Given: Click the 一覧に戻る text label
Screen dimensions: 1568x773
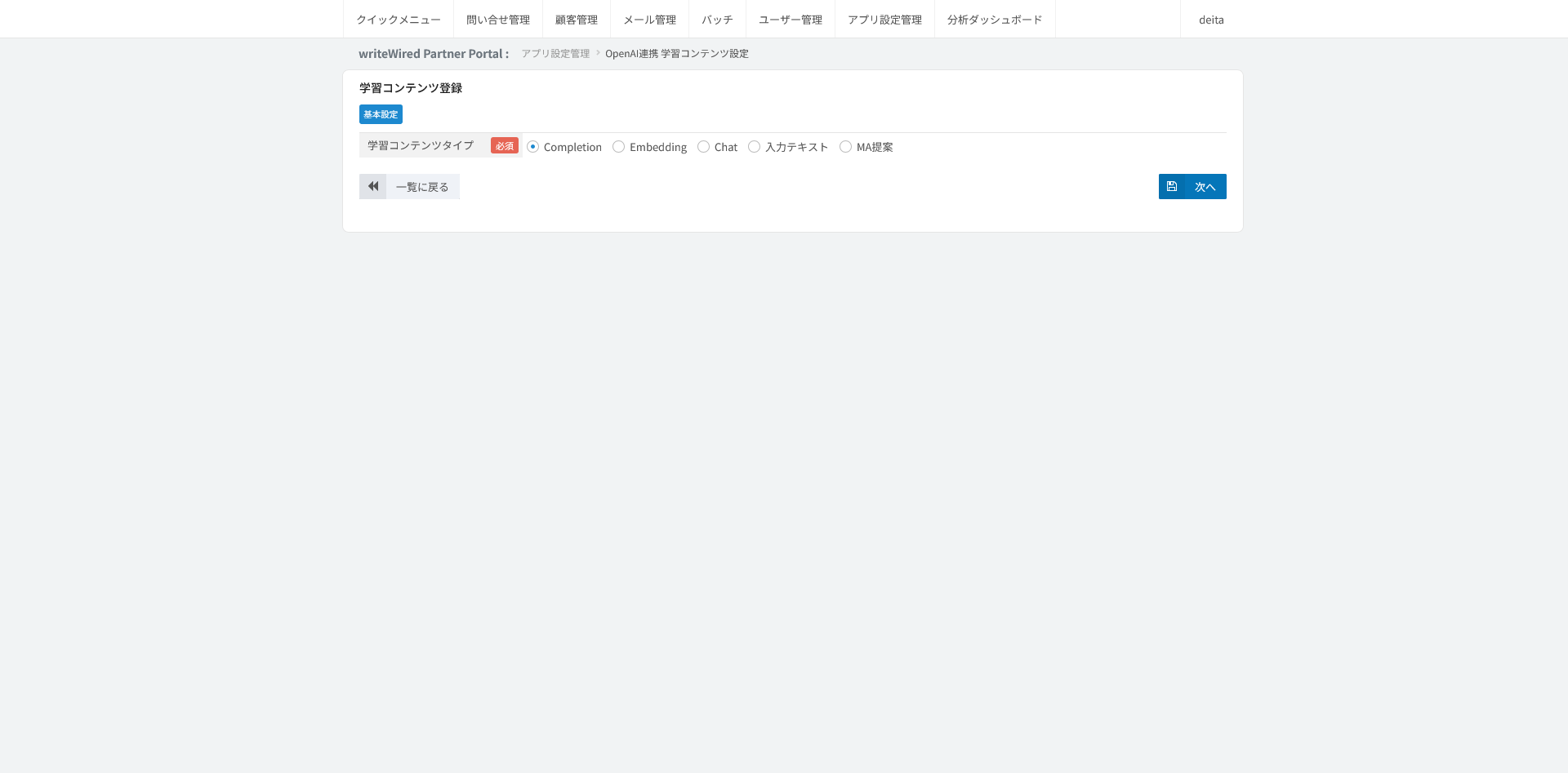Looking at the screenshot, I should click(422, 187).
